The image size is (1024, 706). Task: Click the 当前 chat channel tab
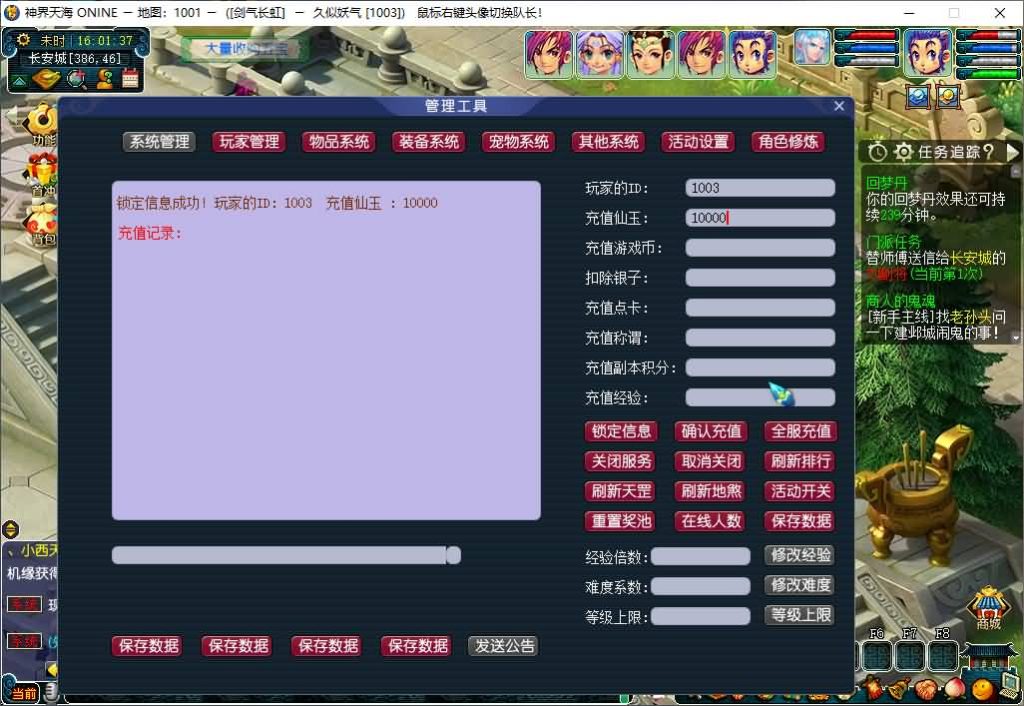pyautogui.click(x=24, y=694)
